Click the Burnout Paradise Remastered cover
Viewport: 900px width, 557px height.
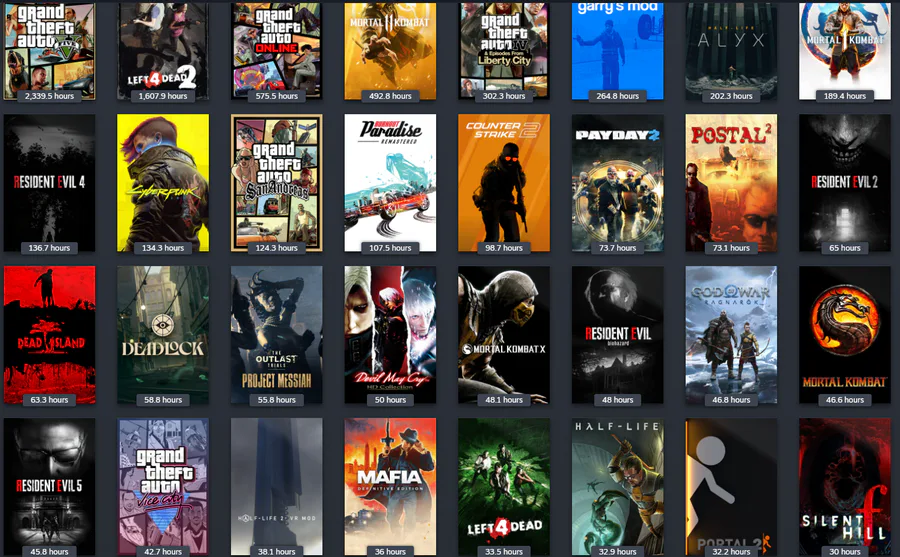point(390,183)
